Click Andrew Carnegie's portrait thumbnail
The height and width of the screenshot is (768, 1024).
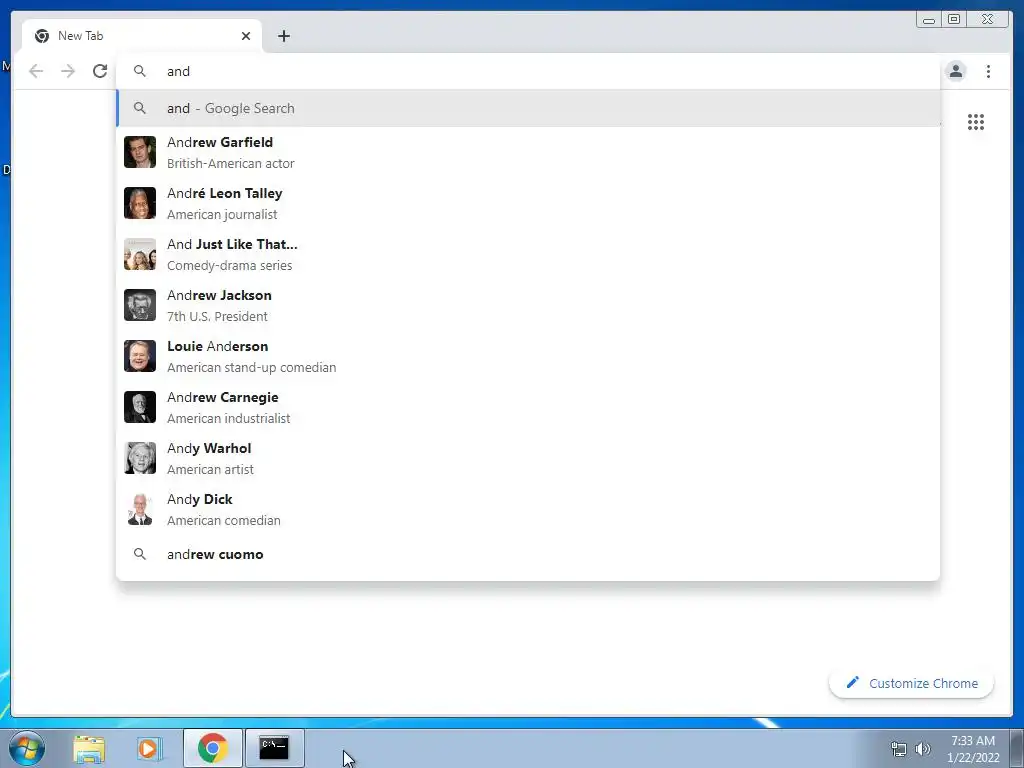(x=140, y=407)
